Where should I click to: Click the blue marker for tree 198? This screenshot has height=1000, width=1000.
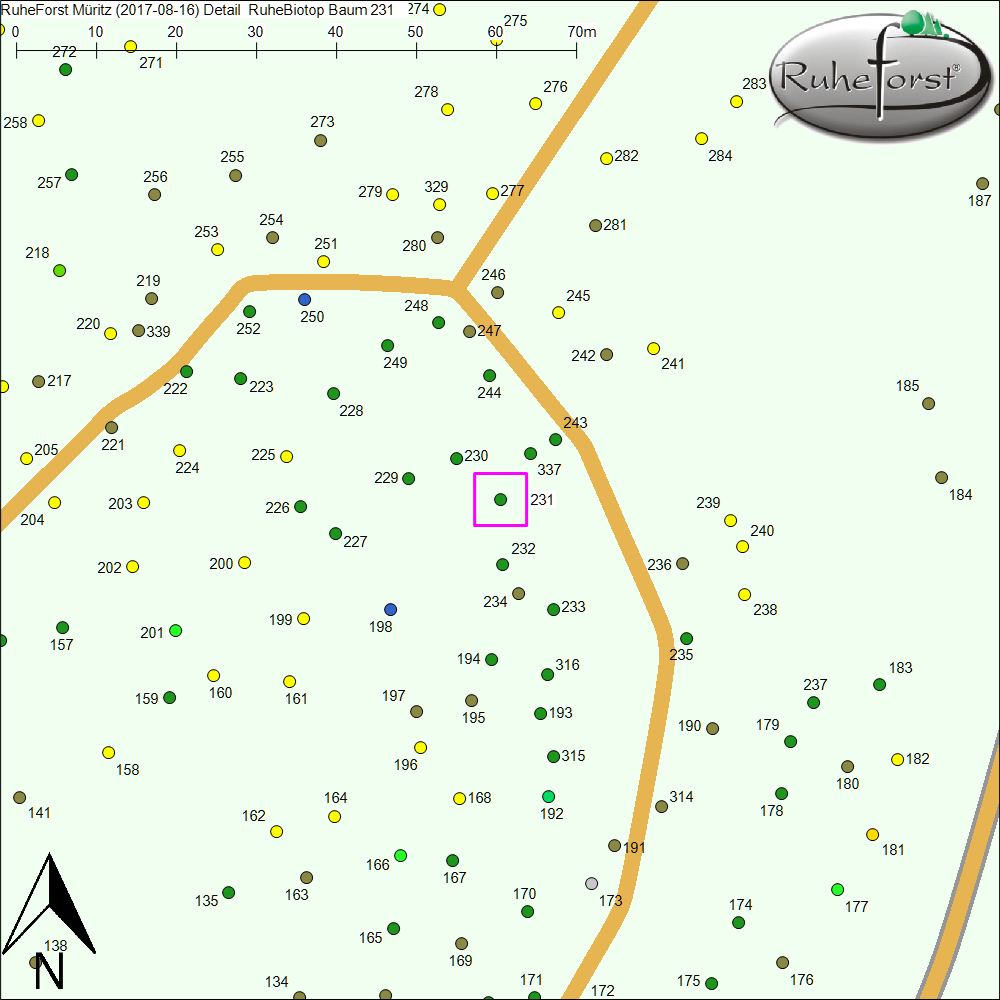coord(391,609)
